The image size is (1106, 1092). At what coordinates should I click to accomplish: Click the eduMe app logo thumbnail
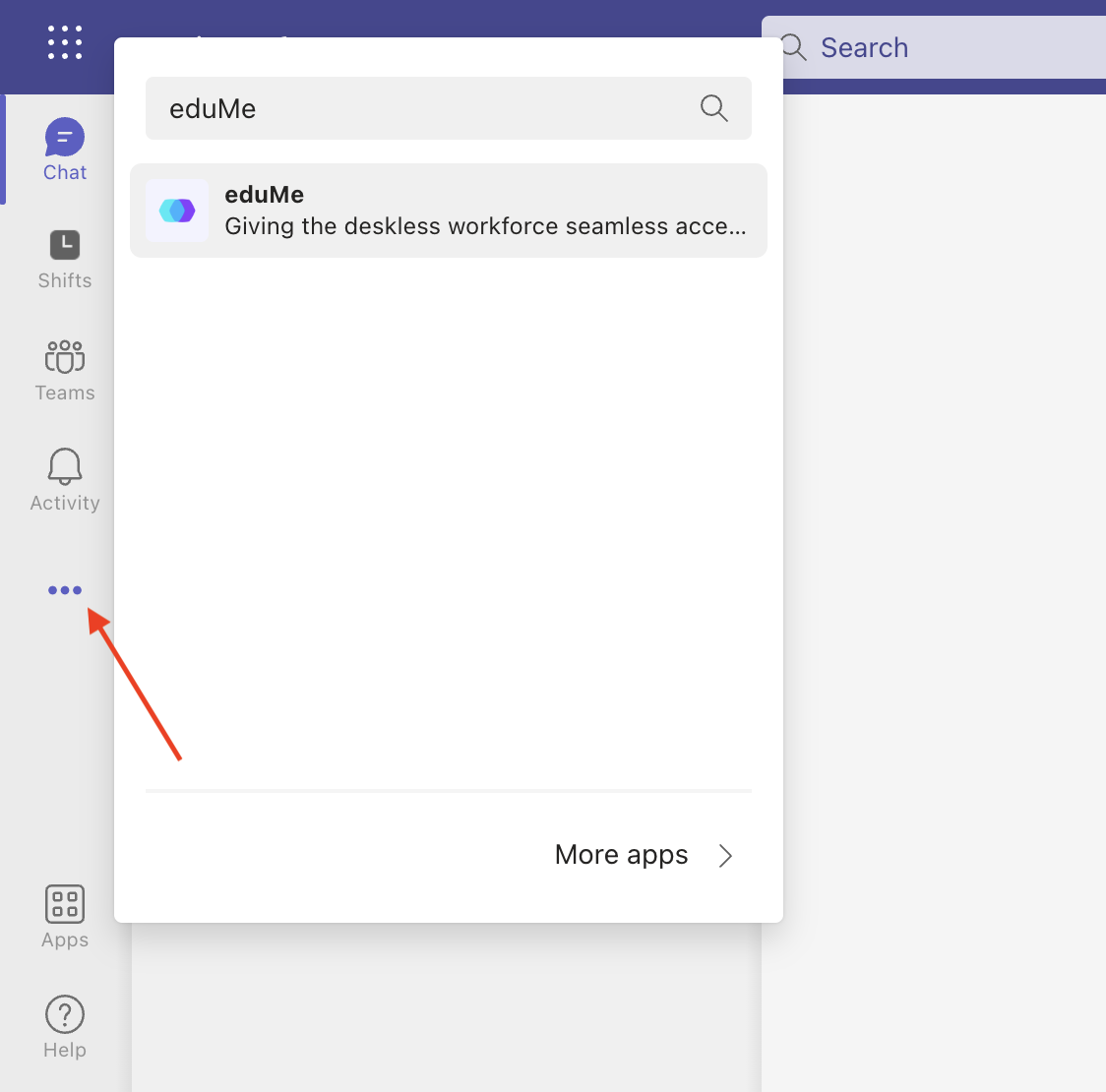point(177,210)
